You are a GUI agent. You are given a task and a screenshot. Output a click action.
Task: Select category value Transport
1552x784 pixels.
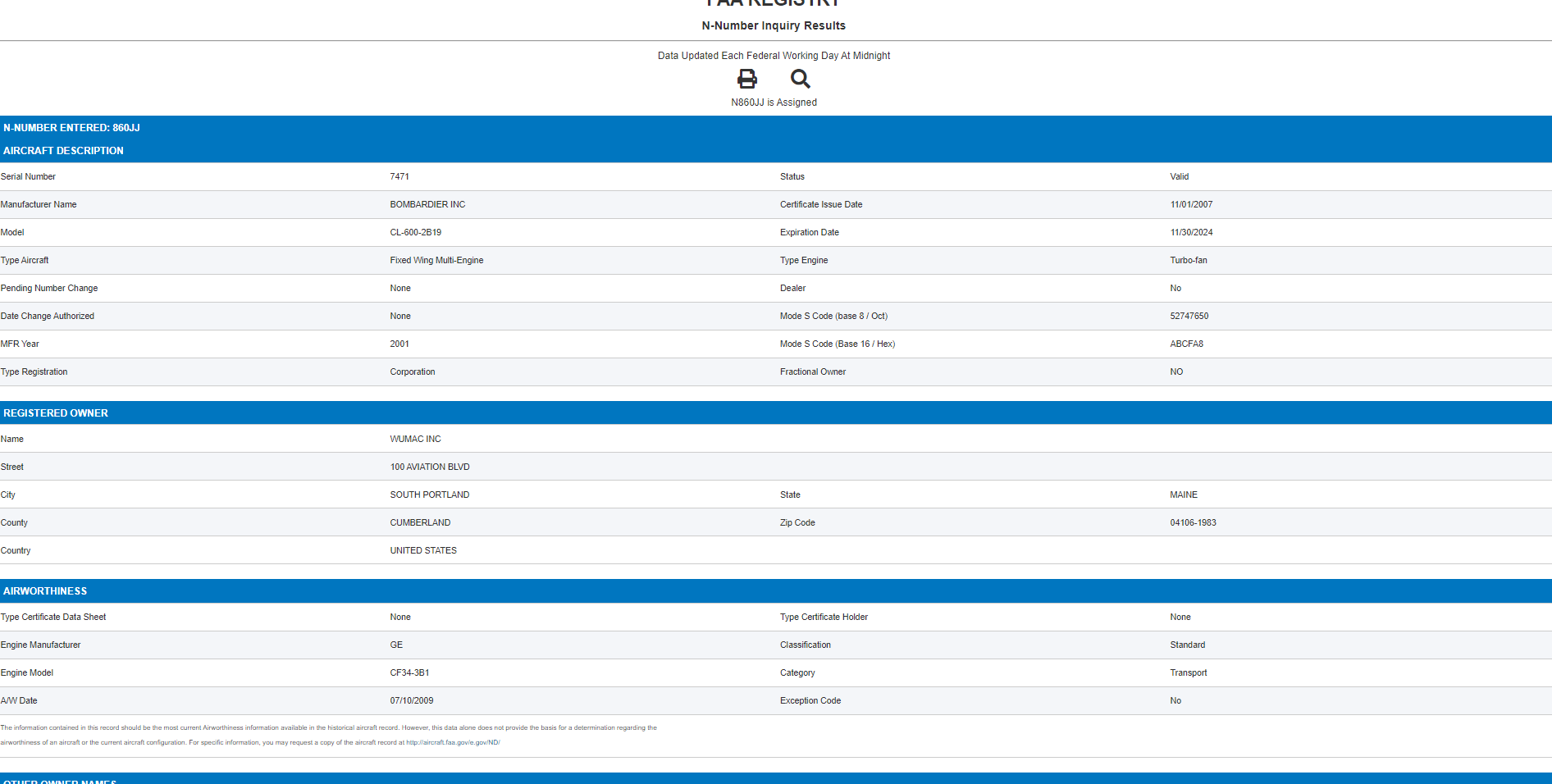[x=1189, y=672]
